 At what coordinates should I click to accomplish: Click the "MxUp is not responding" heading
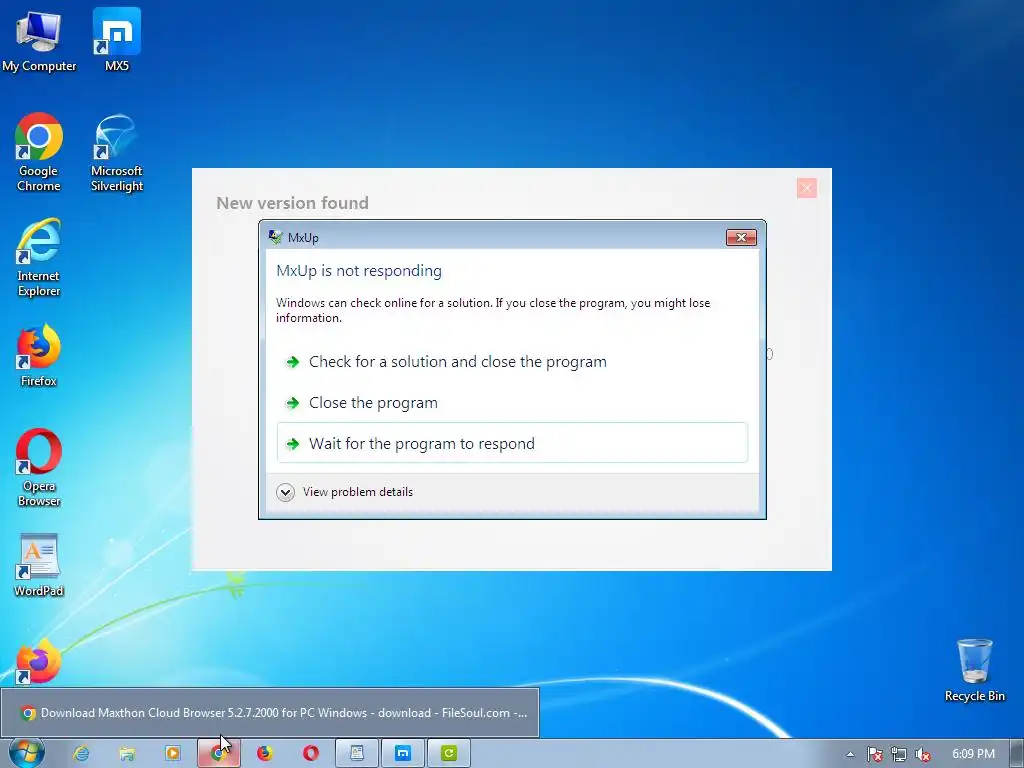coord(359,270)
